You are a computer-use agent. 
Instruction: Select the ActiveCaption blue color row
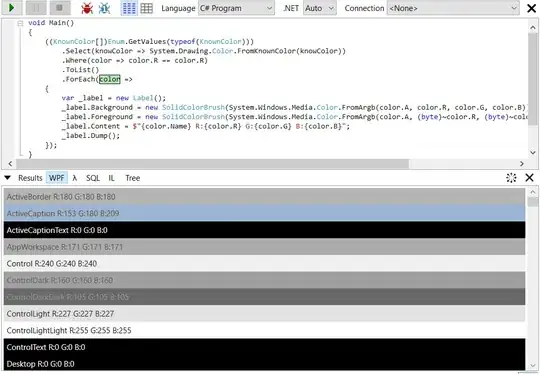pos(264,213)
